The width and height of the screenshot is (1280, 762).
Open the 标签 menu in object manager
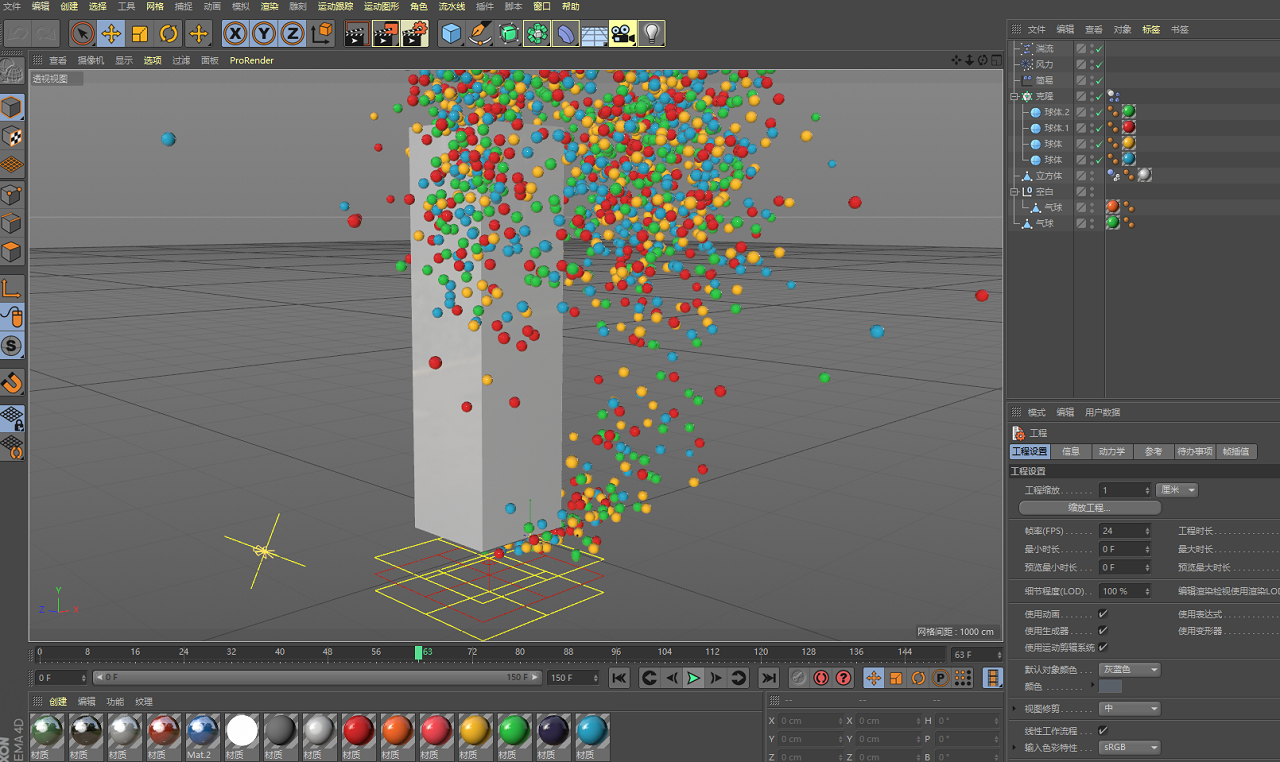pos(1151,29)
